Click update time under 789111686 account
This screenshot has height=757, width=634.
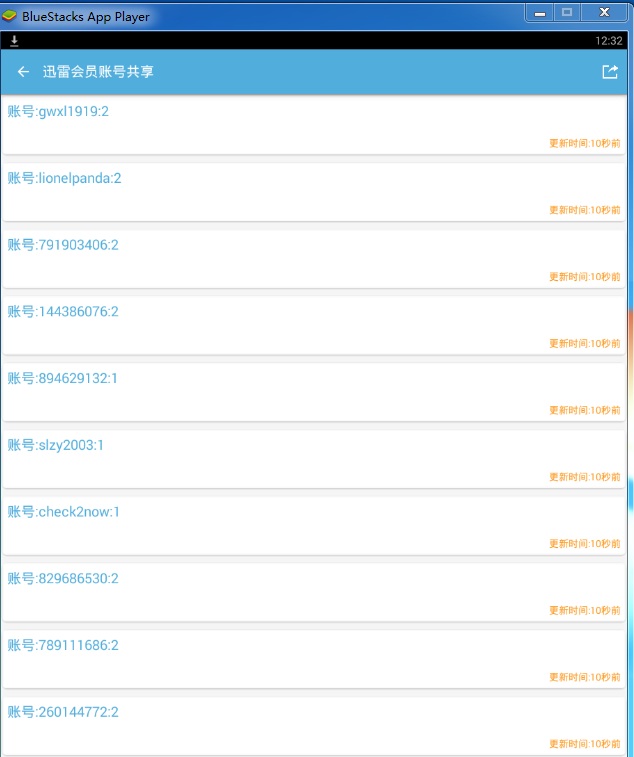(585, 677)
